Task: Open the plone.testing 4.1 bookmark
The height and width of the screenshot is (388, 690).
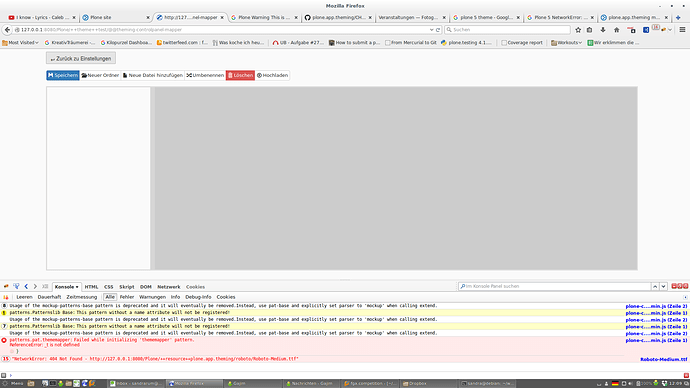Action: coord(466,43)
